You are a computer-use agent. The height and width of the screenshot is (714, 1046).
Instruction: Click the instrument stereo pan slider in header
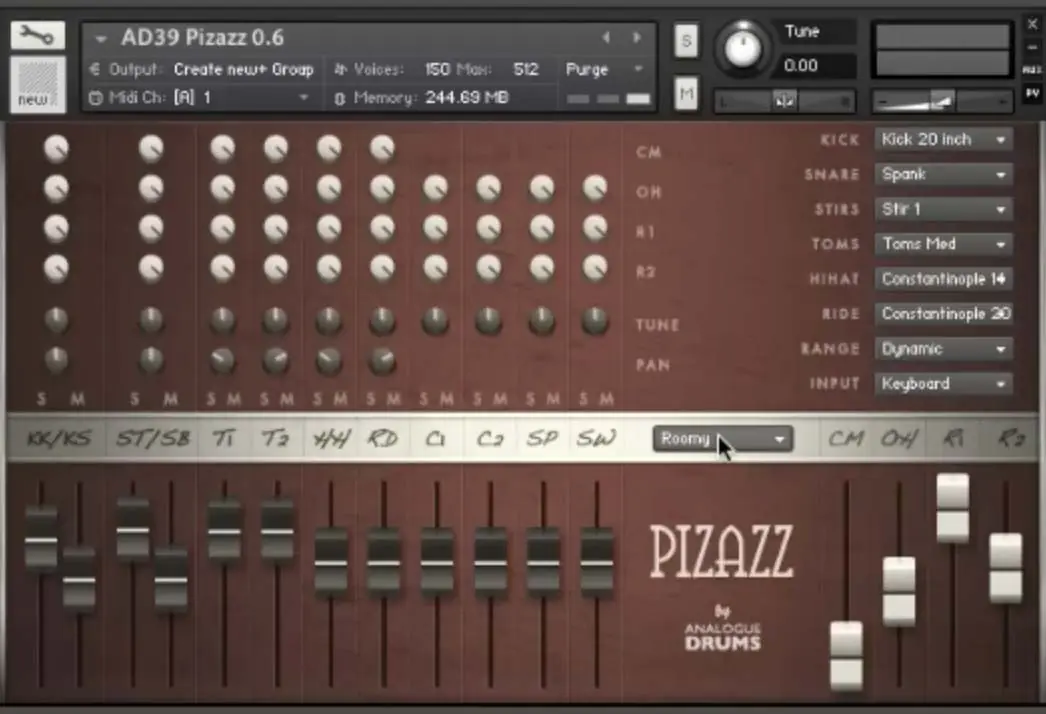click(784, 101)
